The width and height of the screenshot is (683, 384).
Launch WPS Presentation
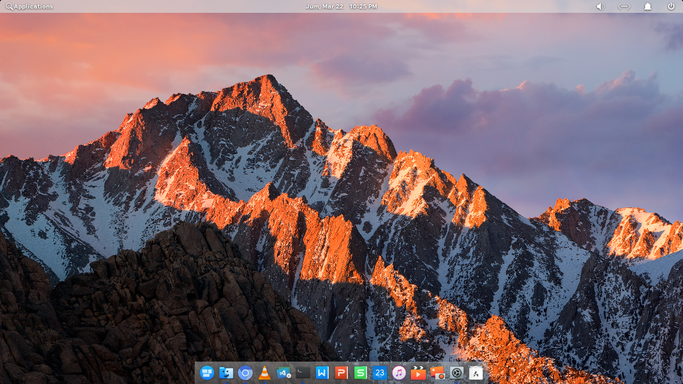click(341, 373)
